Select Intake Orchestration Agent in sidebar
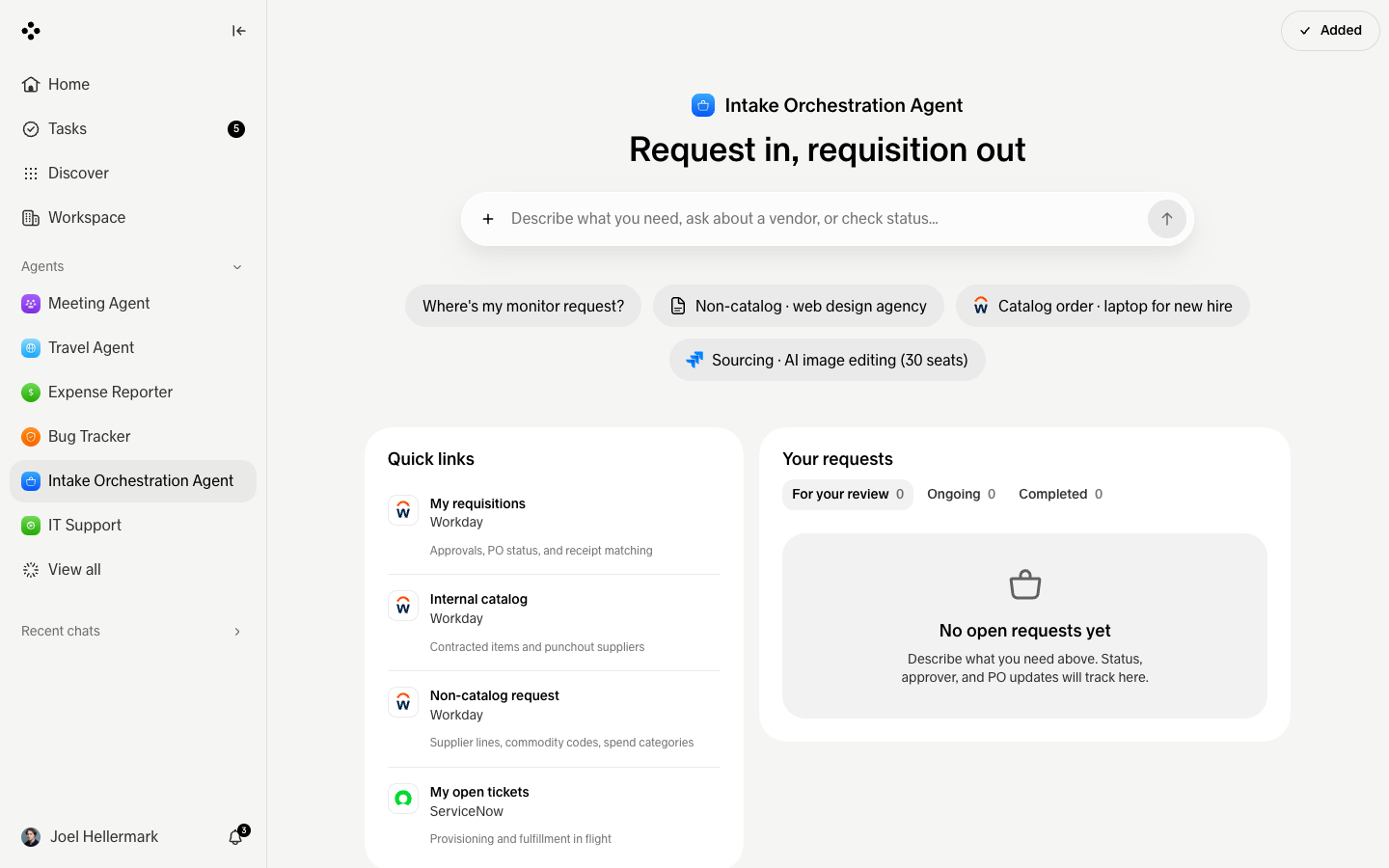This screenshot has height=868, width=1389. point(133,481)
